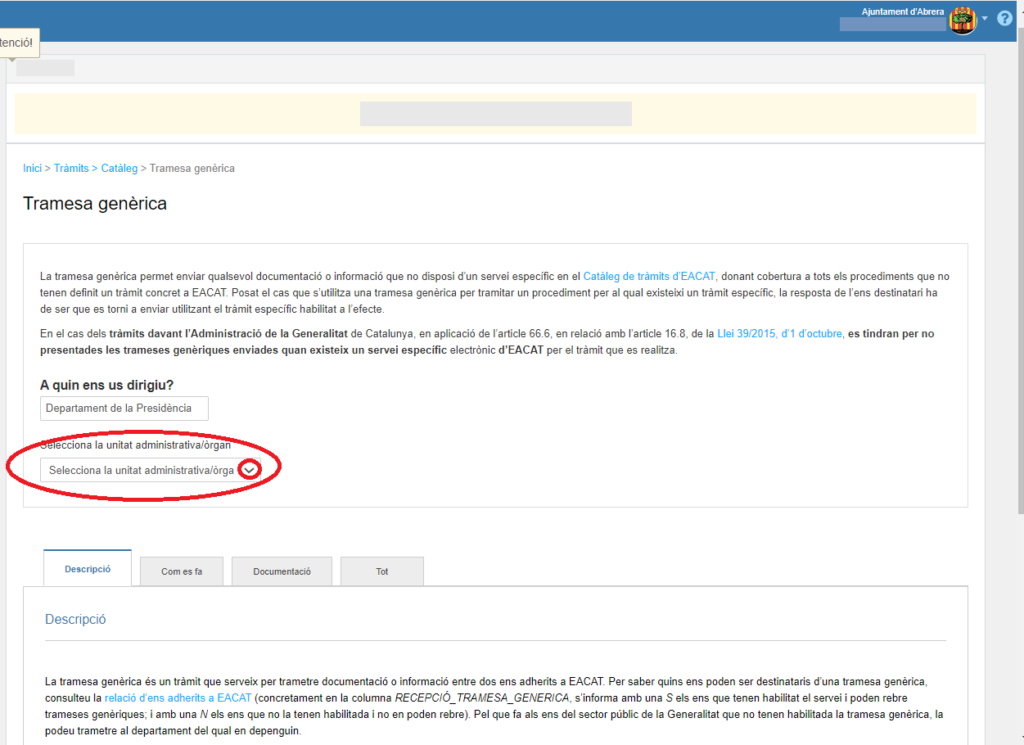Click Tramesa genèrica in the breadcrumb
1024x745 pixels.
coord(192,168)
